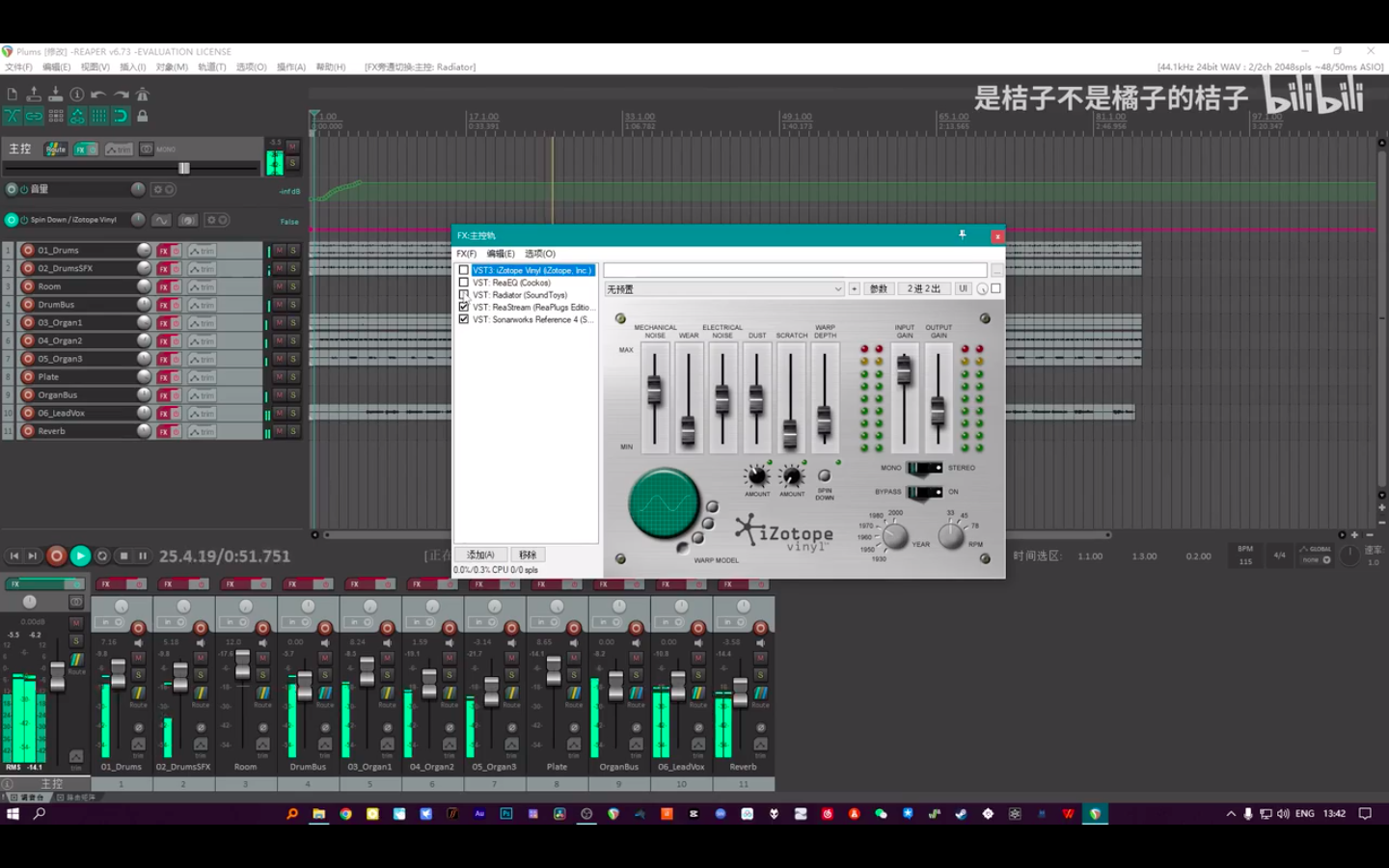Click the Input Gain slider in Vinyl
This screenshot has width=1389, height=868.
[x=904, y=370]
